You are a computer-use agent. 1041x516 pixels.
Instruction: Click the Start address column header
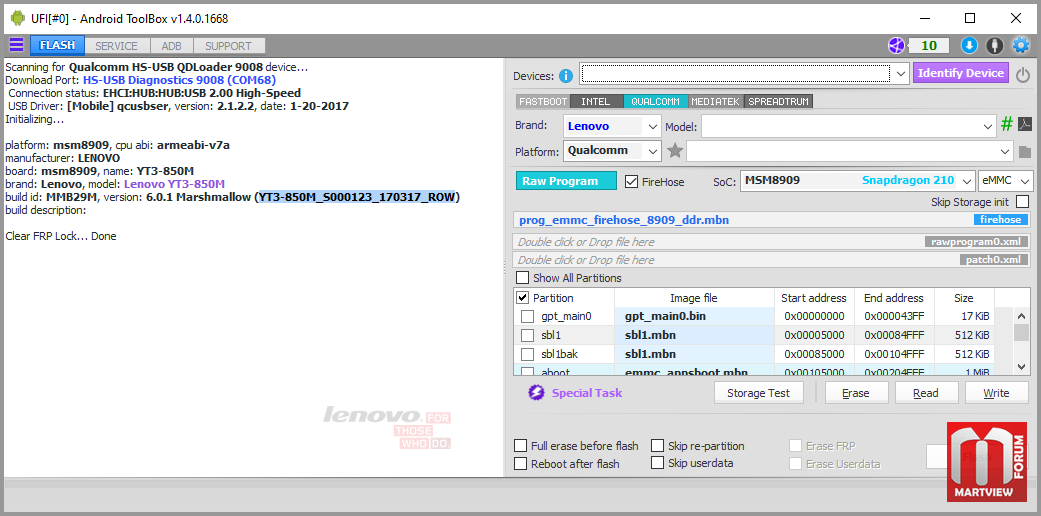(x=814, y=298)
